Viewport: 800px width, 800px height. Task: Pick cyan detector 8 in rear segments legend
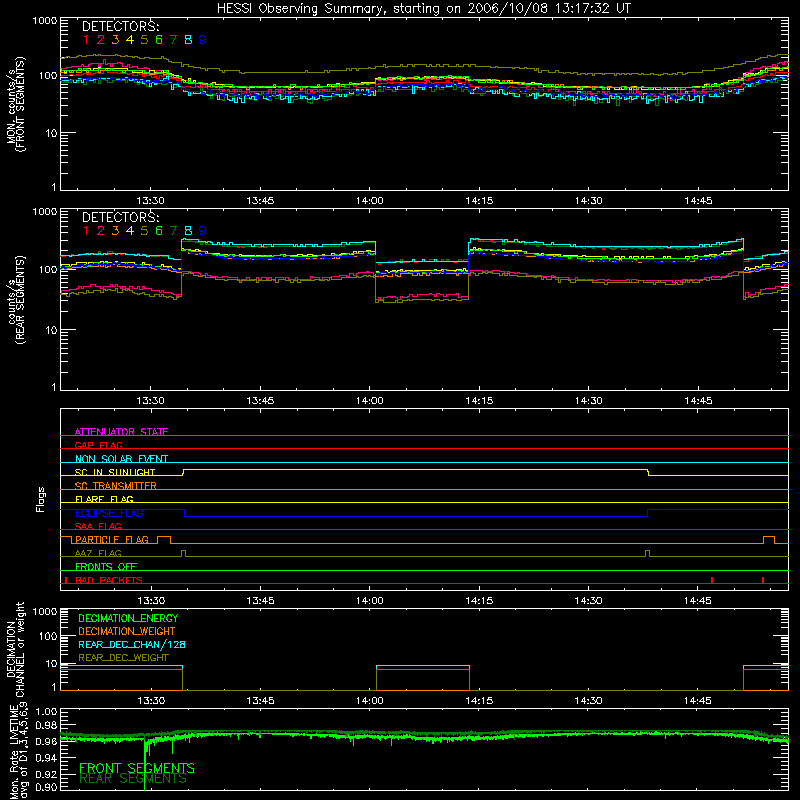(x=188, y=231)
